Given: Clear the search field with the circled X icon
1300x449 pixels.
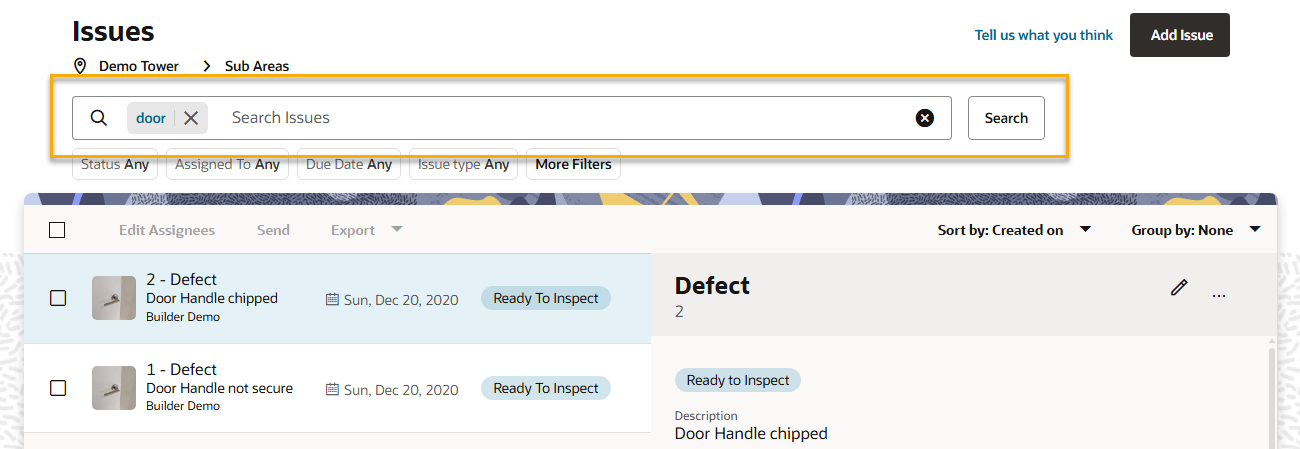Looking at the screenshot, I should tap(925, 118).
